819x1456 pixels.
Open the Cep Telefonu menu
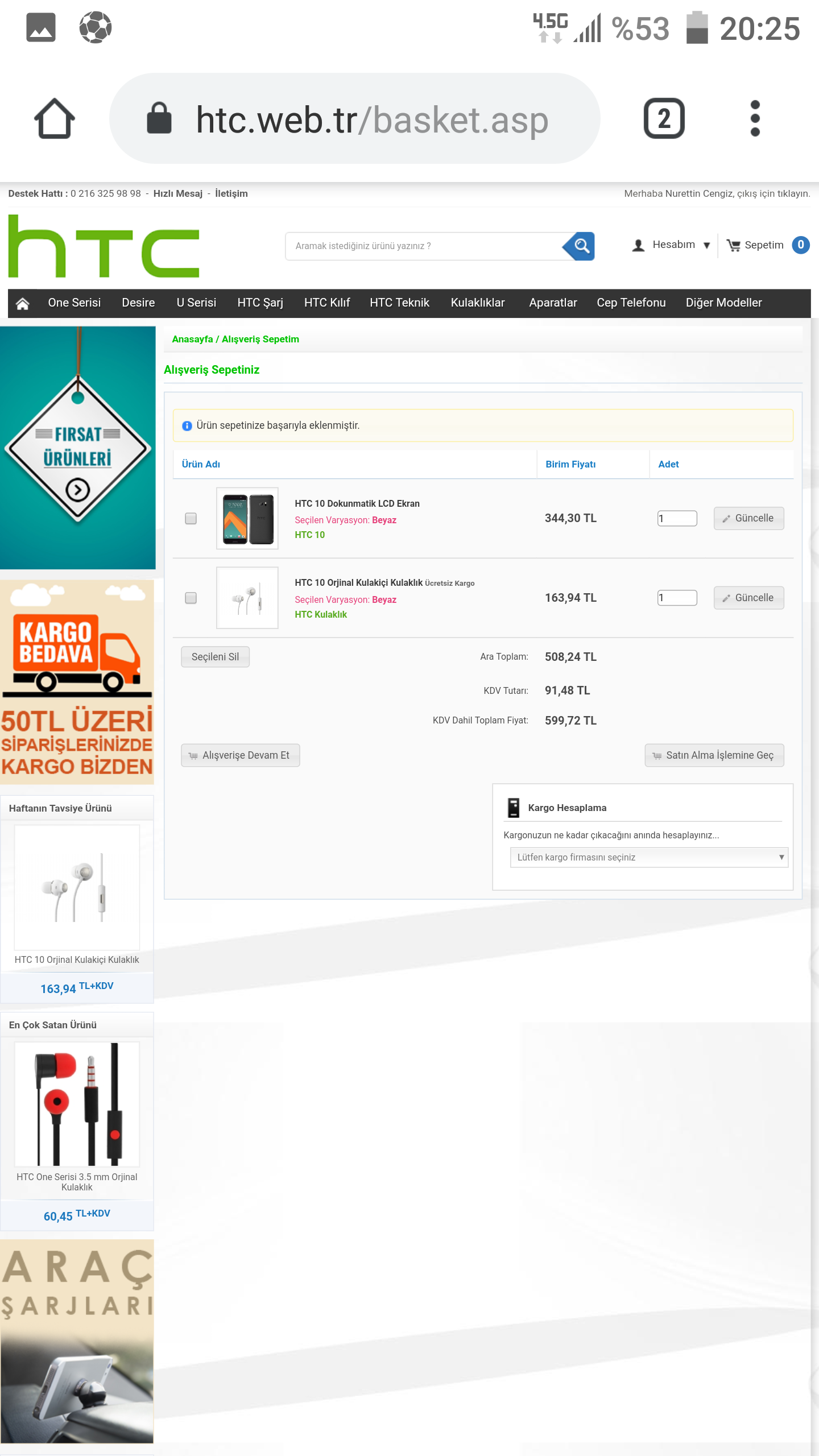tap(631, 303)
